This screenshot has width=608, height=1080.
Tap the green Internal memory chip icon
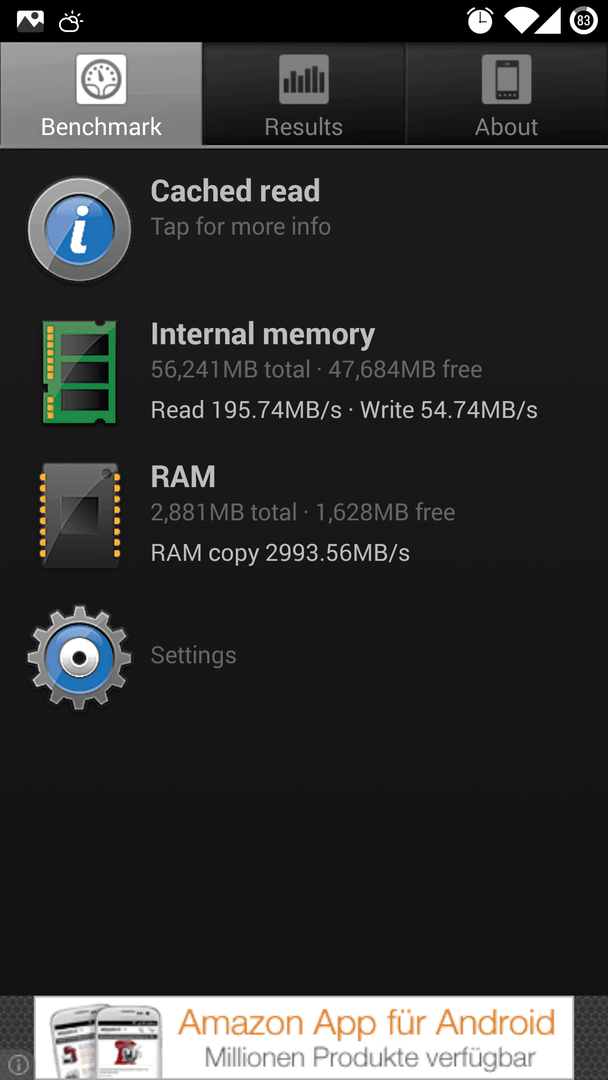click(79, 372)
